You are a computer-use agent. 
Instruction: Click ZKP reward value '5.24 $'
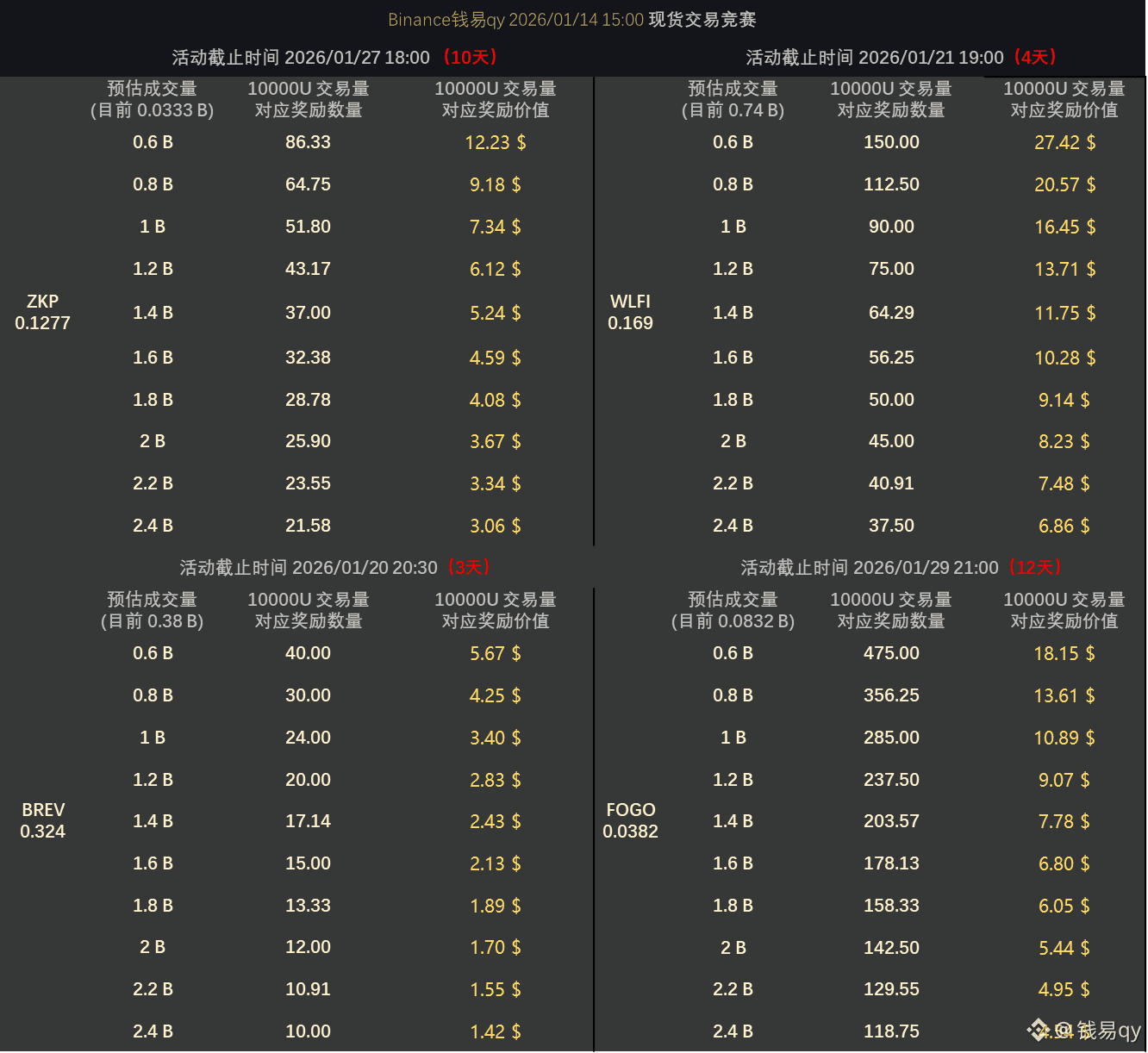click(496, 313)
